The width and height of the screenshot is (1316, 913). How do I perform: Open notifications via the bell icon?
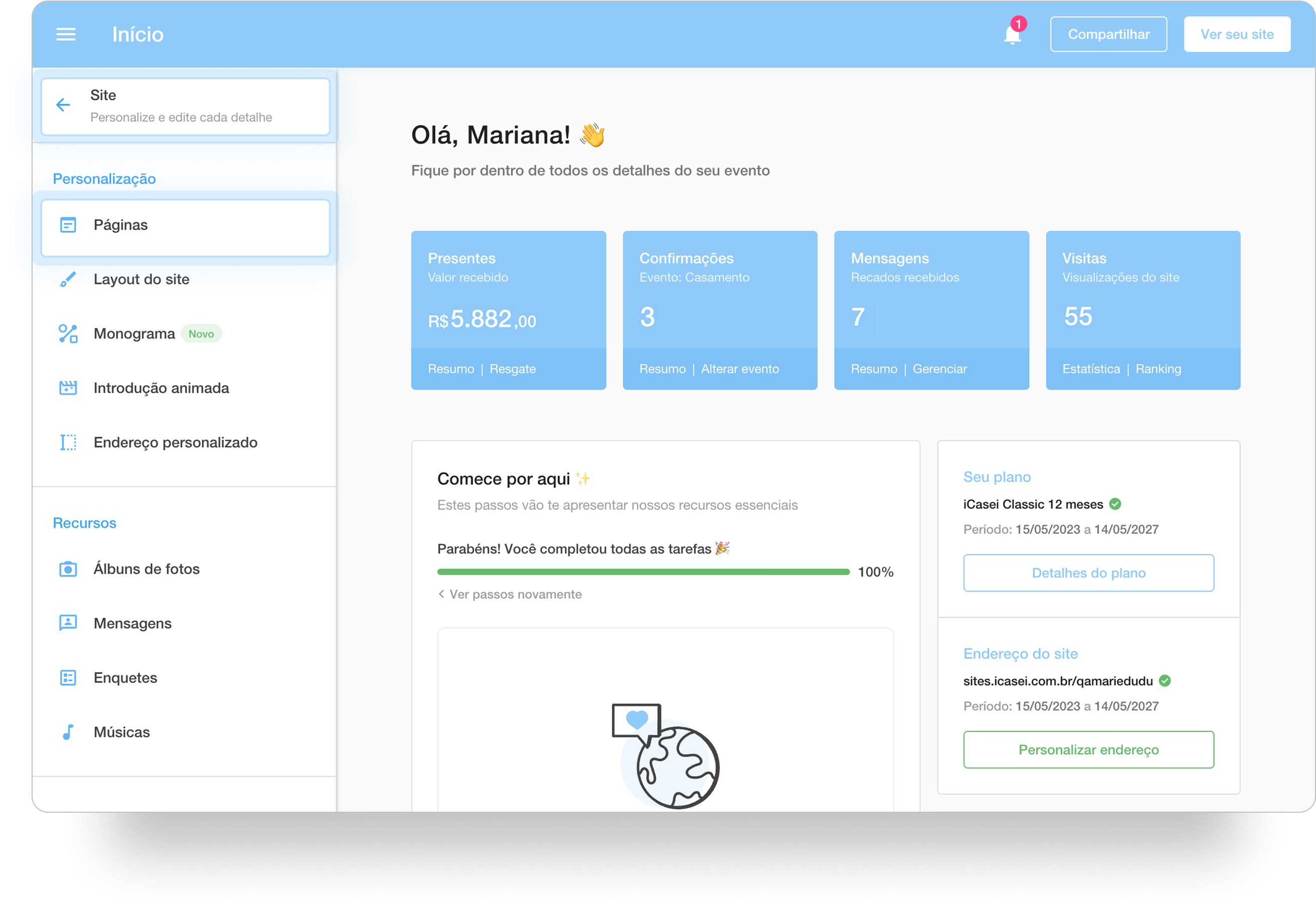pyautogui.click(x=1011, y=34)
